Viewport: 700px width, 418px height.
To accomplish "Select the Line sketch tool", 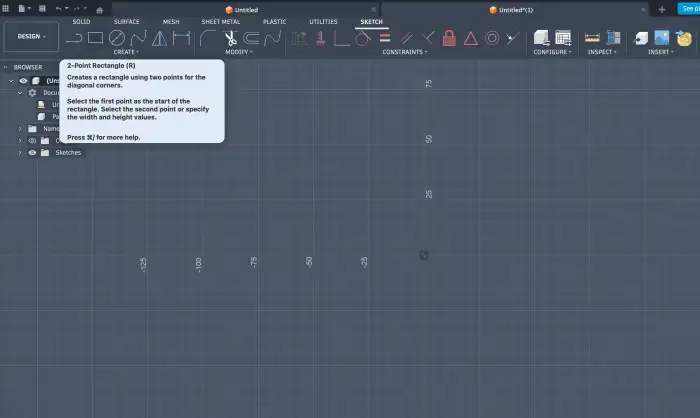I will point(74,38).
